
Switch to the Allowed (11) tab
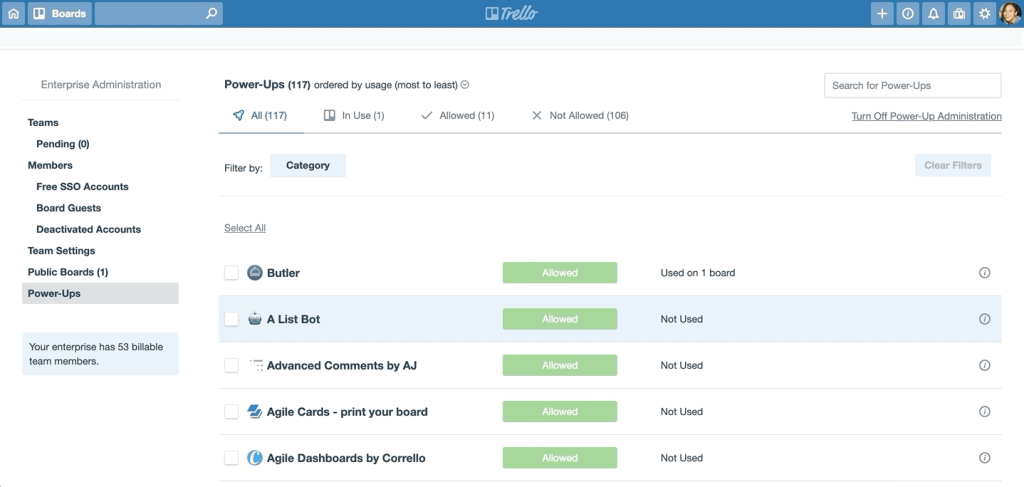tap(458, 116)
